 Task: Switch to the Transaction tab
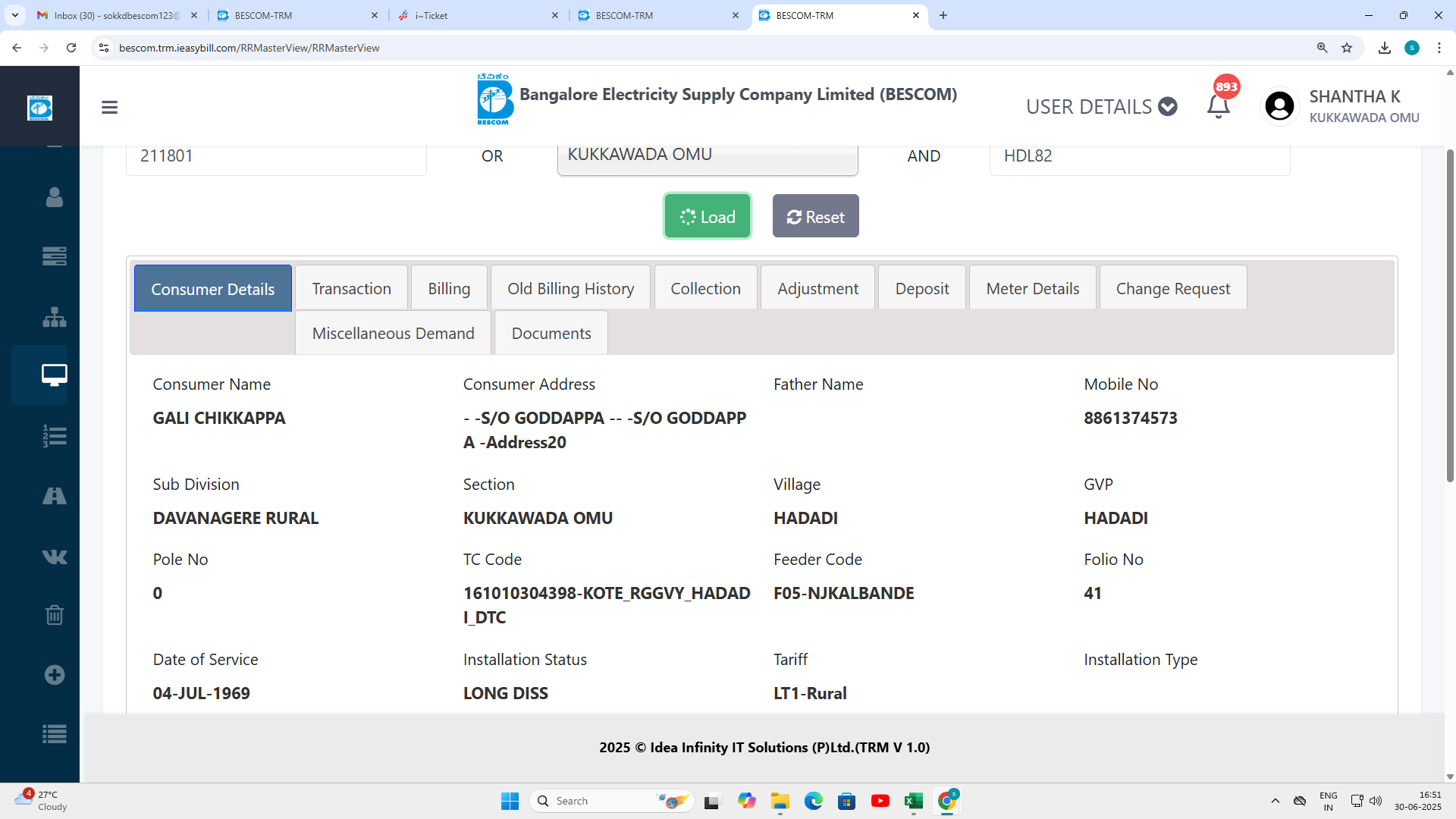[351, 288]
